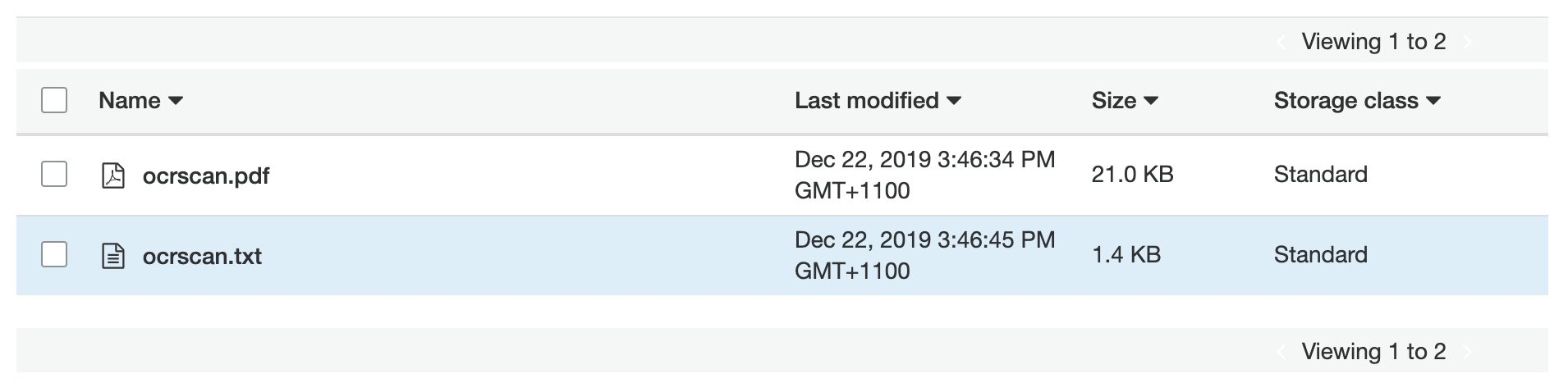
Task: Open the ocrscan.txt file link
Action: pos(202,256)
